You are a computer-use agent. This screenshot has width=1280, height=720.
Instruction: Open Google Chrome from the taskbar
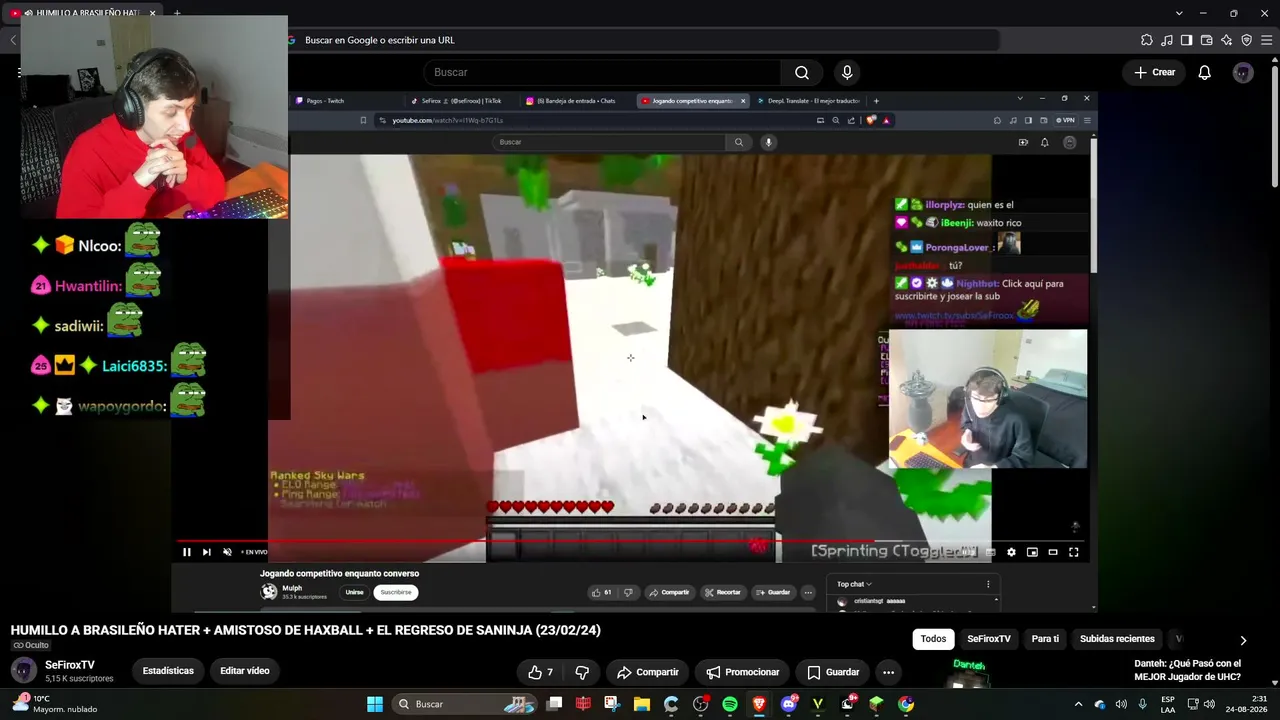pyautogui.click(x=906, y=704)
